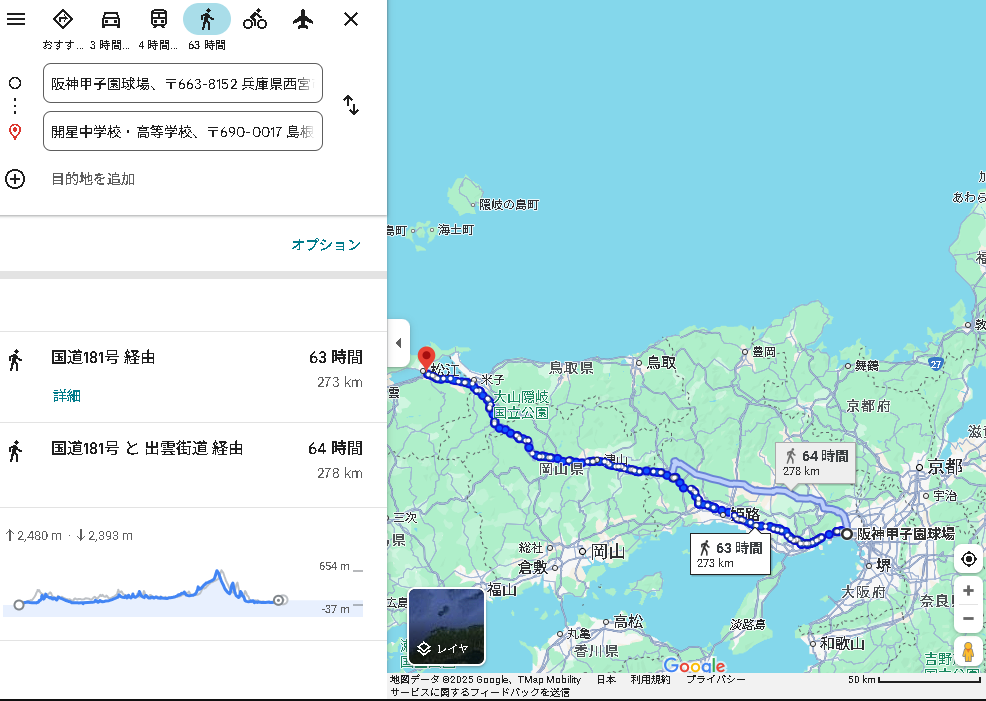Click the 鳥取 city label on map

click(x=662, y=362)
